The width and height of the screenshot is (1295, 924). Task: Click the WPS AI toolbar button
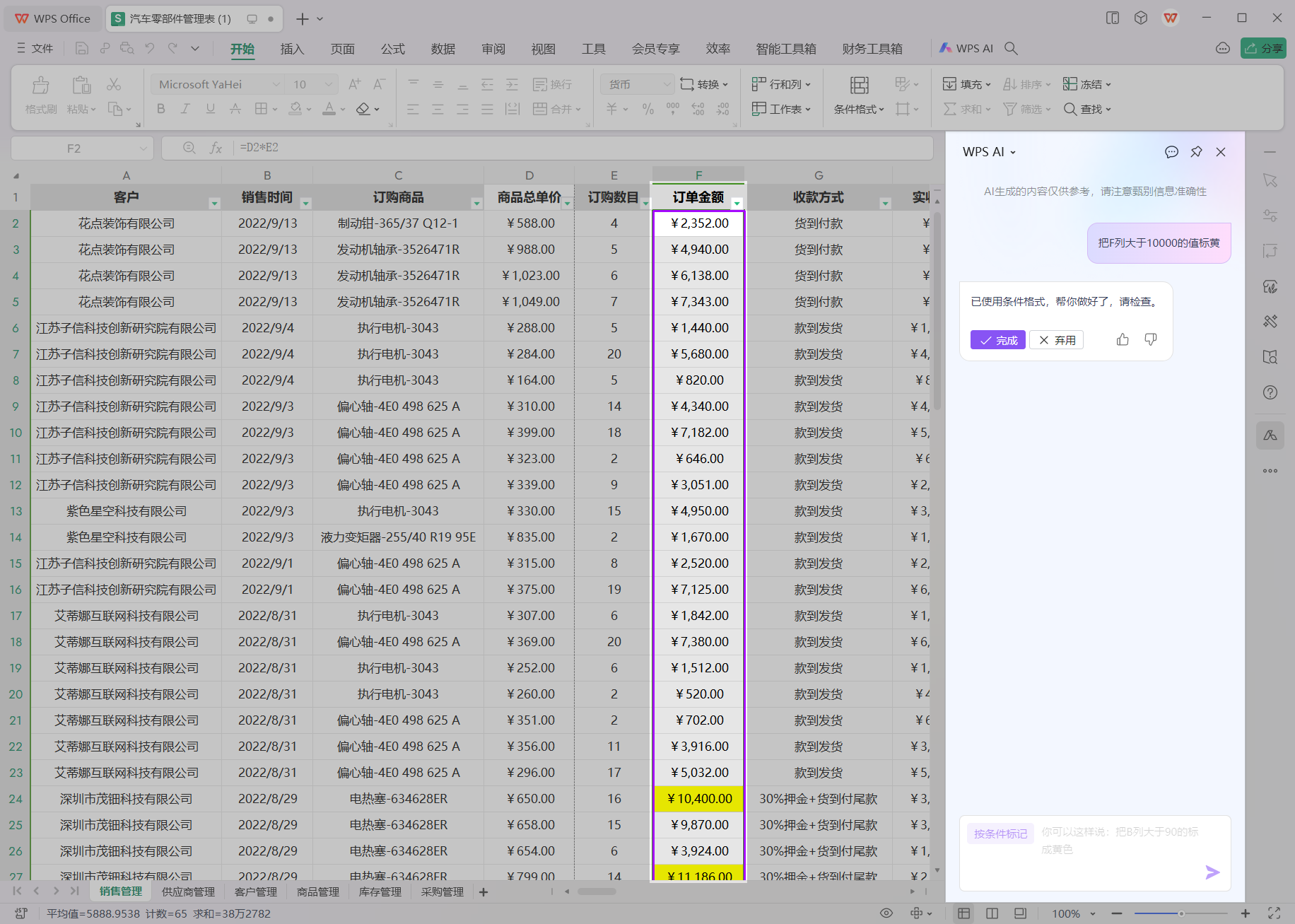pos(966,48)
